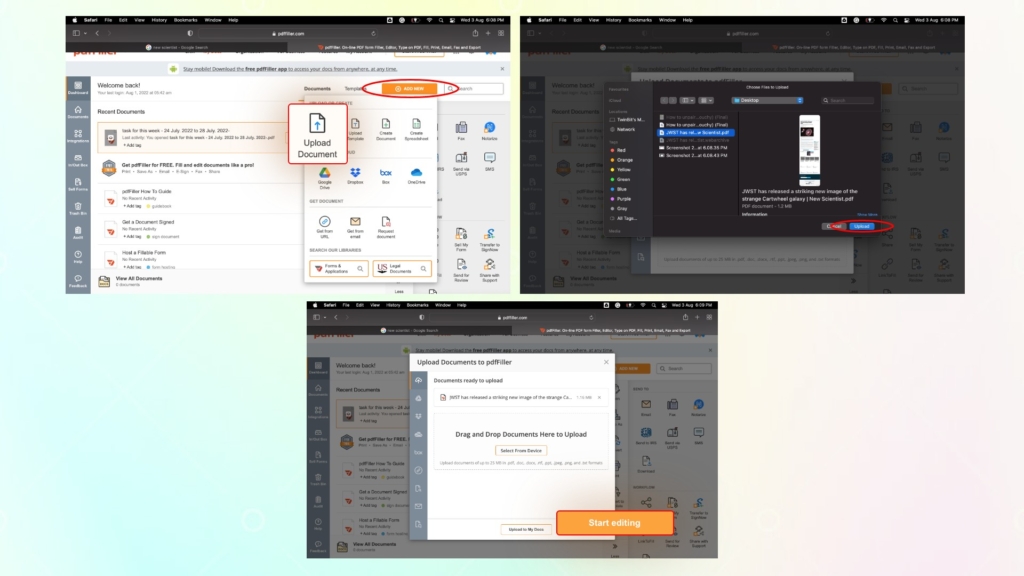Close the Upload Documents to pdfFiller dialog
The image size is (1024, 576).
click(x=606, y=362)
